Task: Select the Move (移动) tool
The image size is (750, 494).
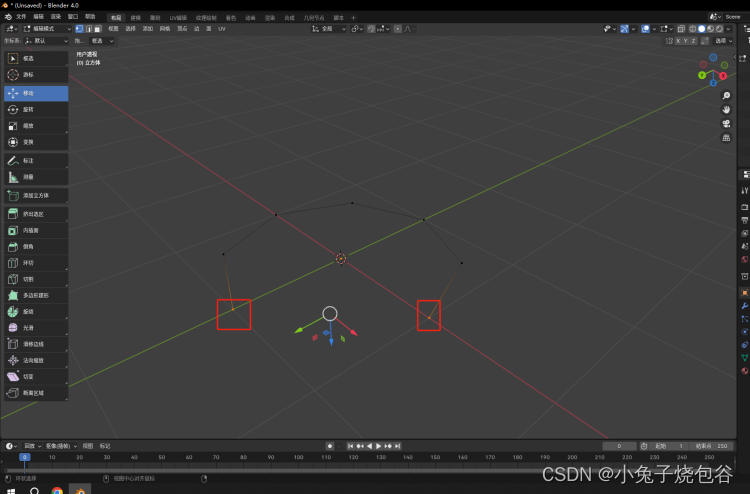Action: point(36,93)
